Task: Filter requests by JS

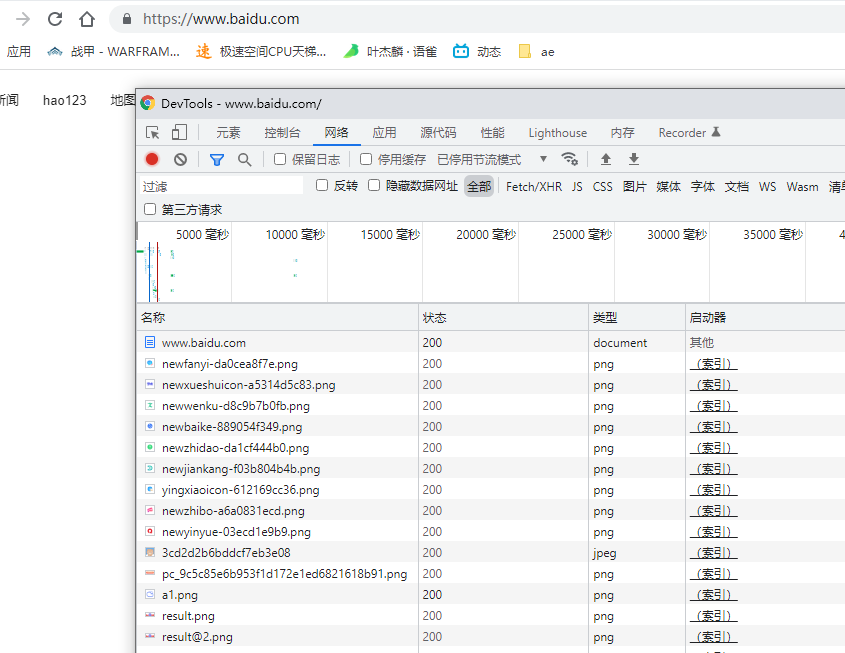Action: [x=577, y=186]
